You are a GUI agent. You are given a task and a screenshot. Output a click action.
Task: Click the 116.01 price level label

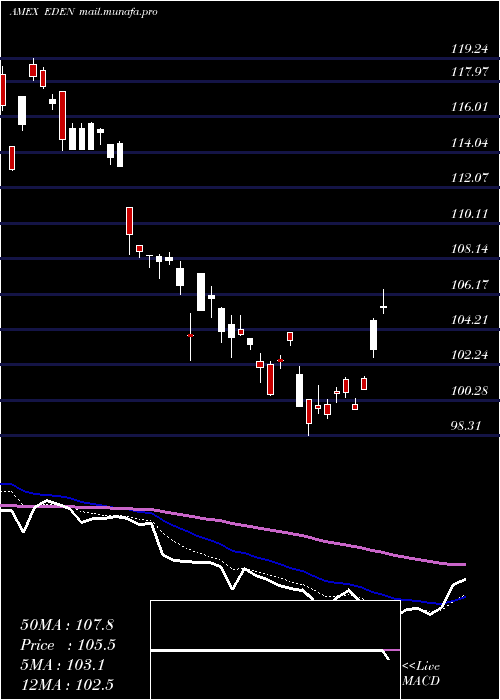469,107
